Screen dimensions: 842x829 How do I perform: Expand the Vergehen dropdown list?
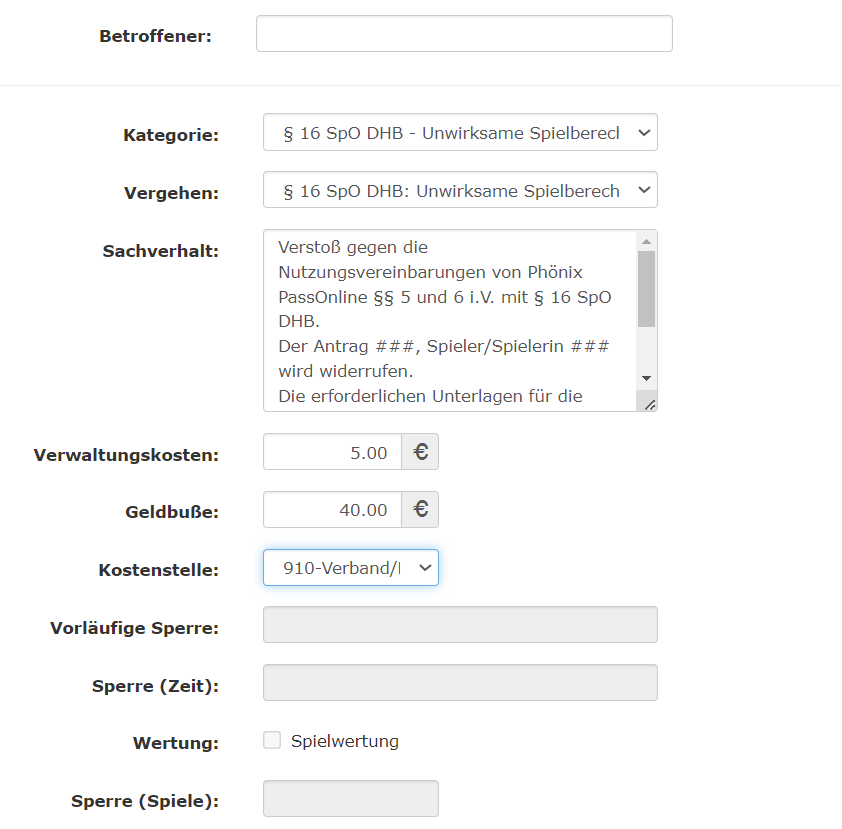click(x=460, y=191)
